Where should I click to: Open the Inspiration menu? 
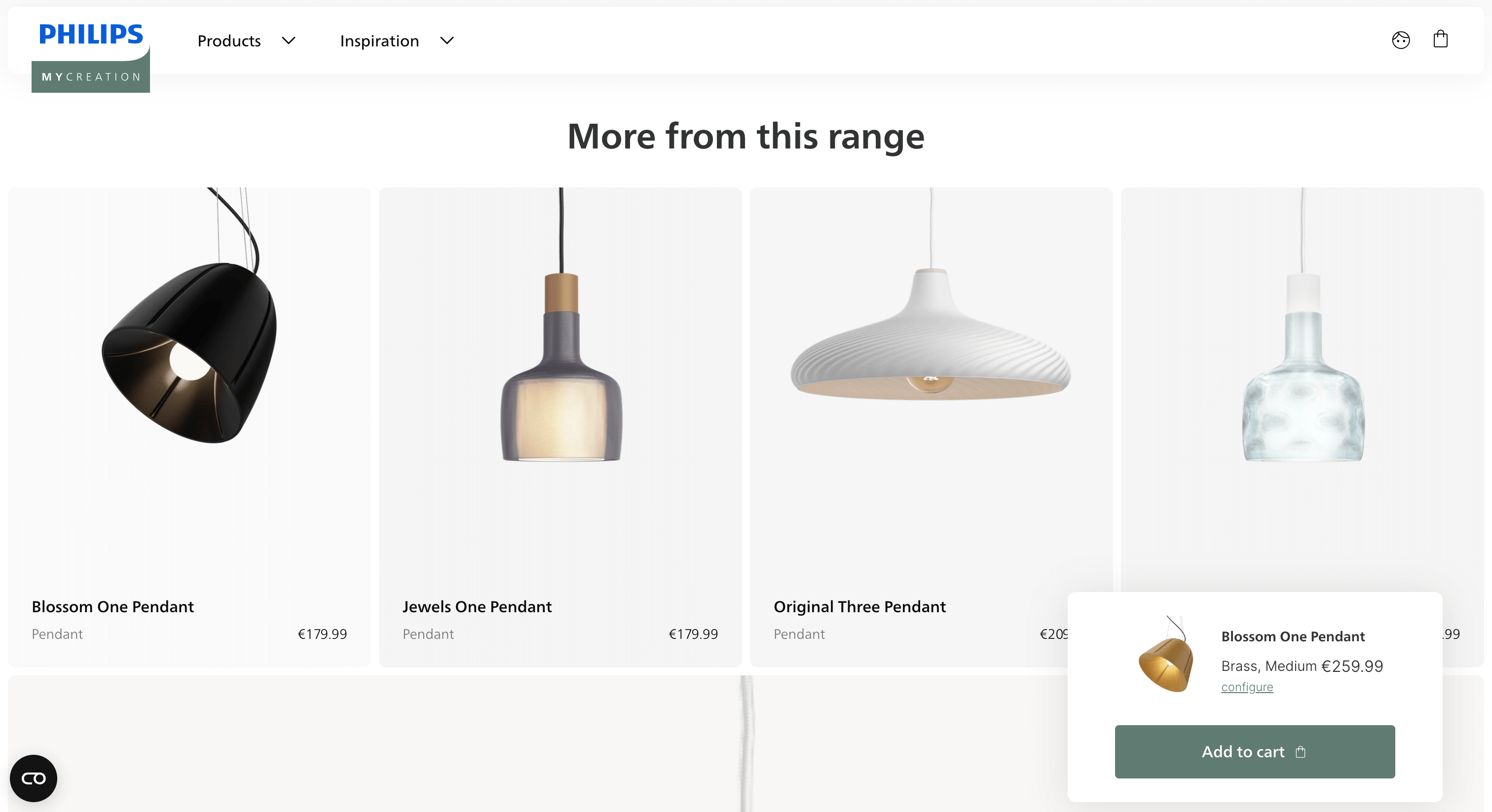pyautogui.click(x=379, y=40)
